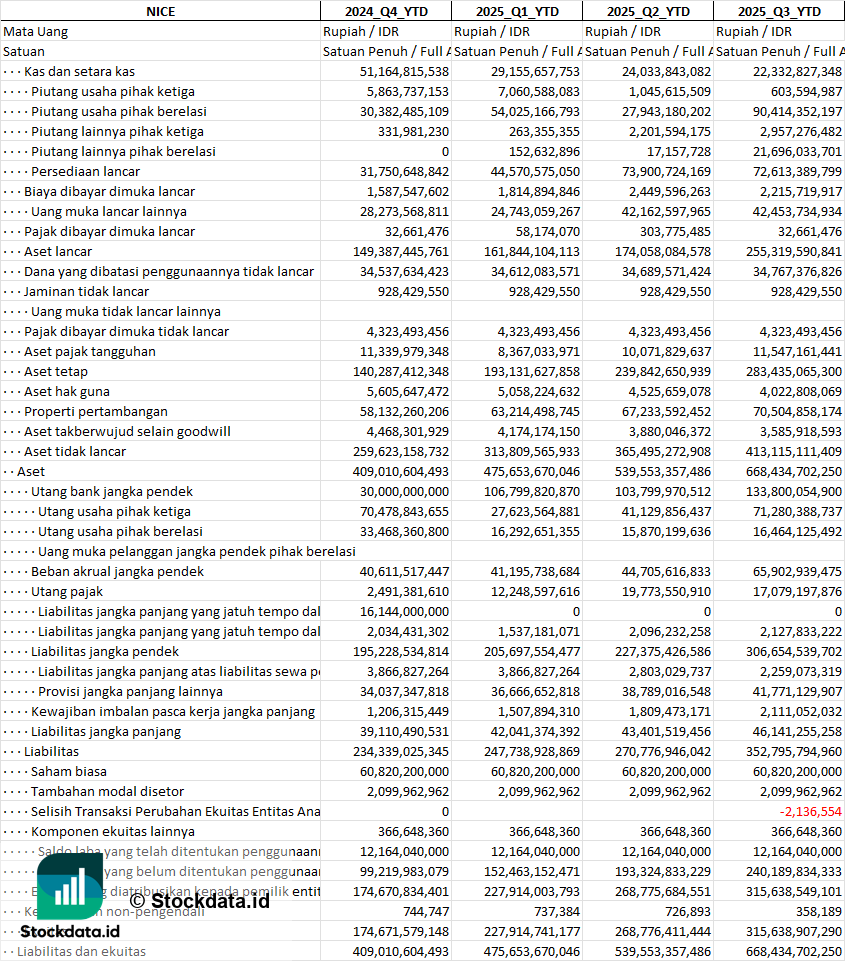Select Aset takberwujud selain goodwill label
This screenshot has width=845, height=961.
pyautogui.click(x=127, y=431)
